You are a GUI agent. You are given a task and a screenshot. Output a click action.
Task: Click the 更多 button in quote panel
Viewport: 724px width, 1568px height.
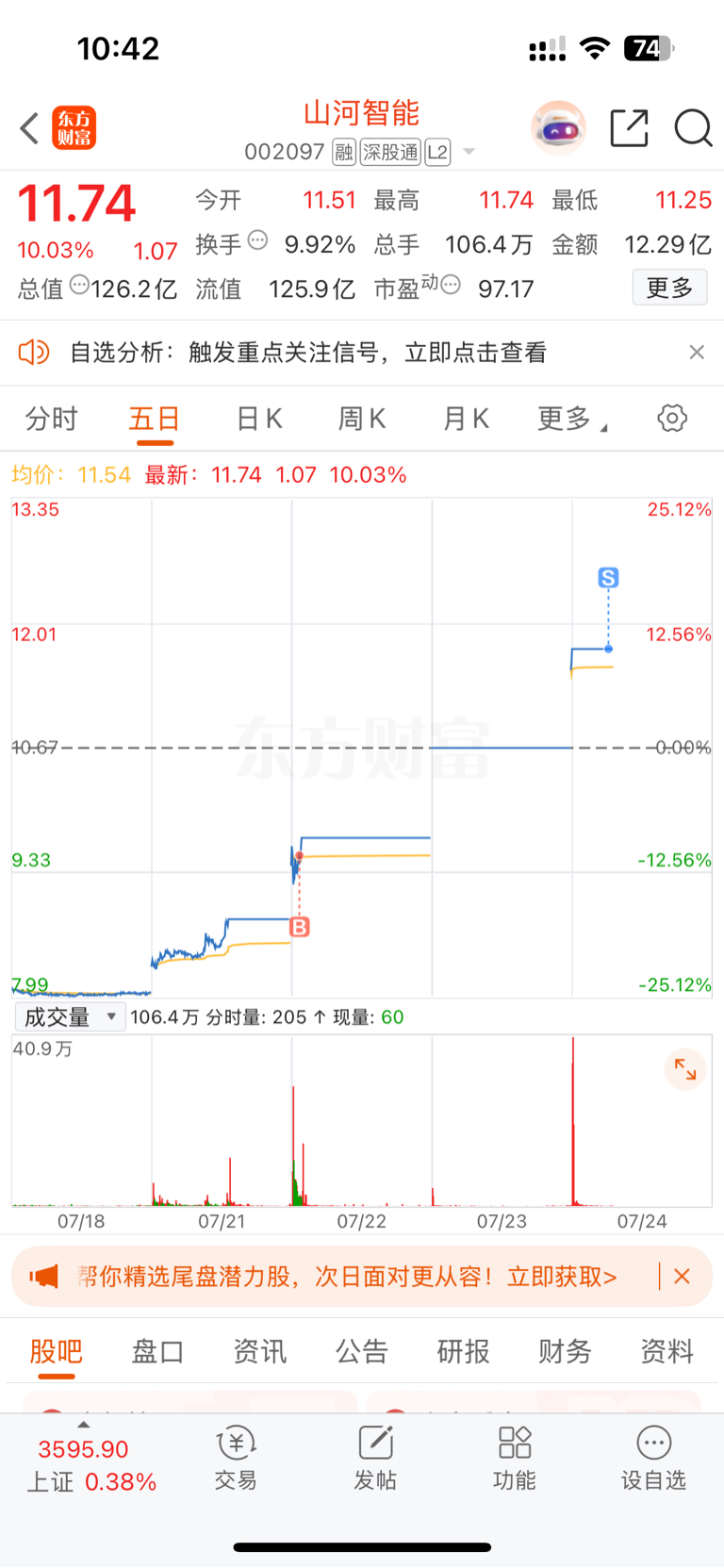coord(669,288)
